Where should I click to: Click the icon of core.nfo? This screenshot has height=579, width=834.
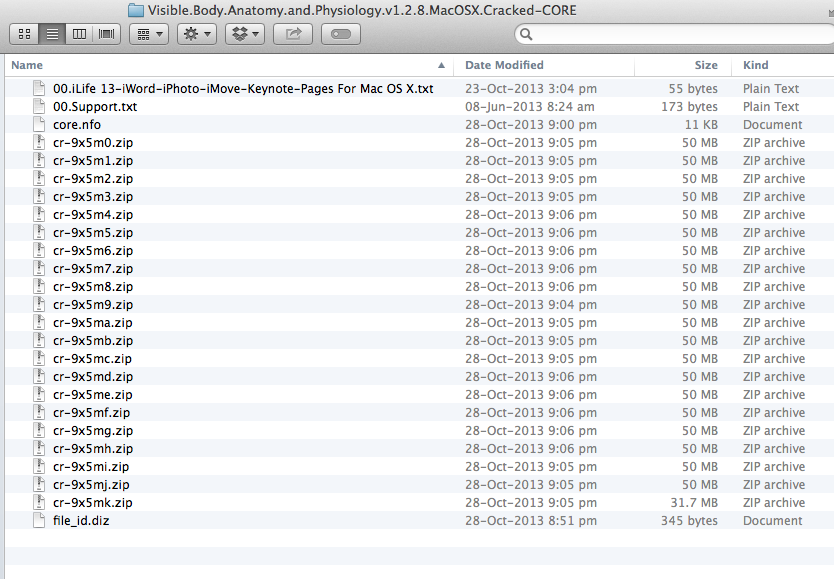point(39,124)
